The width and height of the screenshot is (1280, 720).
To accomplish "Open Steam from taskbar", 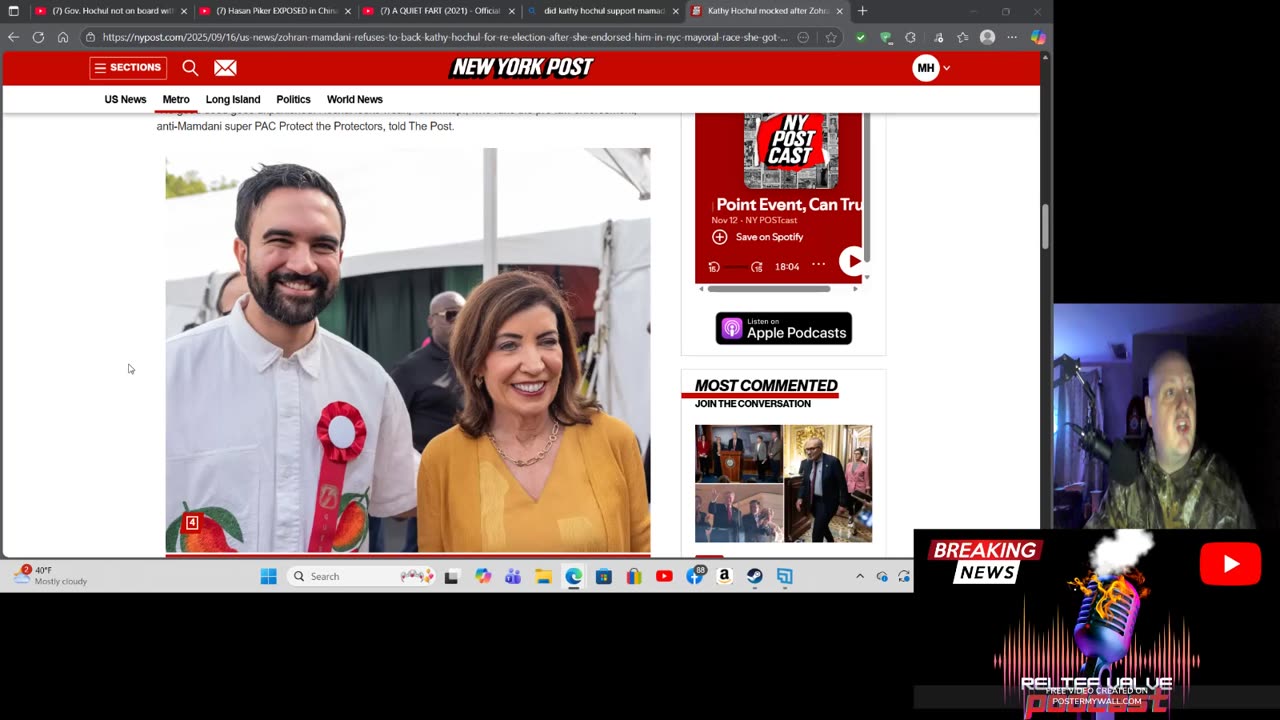I will [754, 576].
